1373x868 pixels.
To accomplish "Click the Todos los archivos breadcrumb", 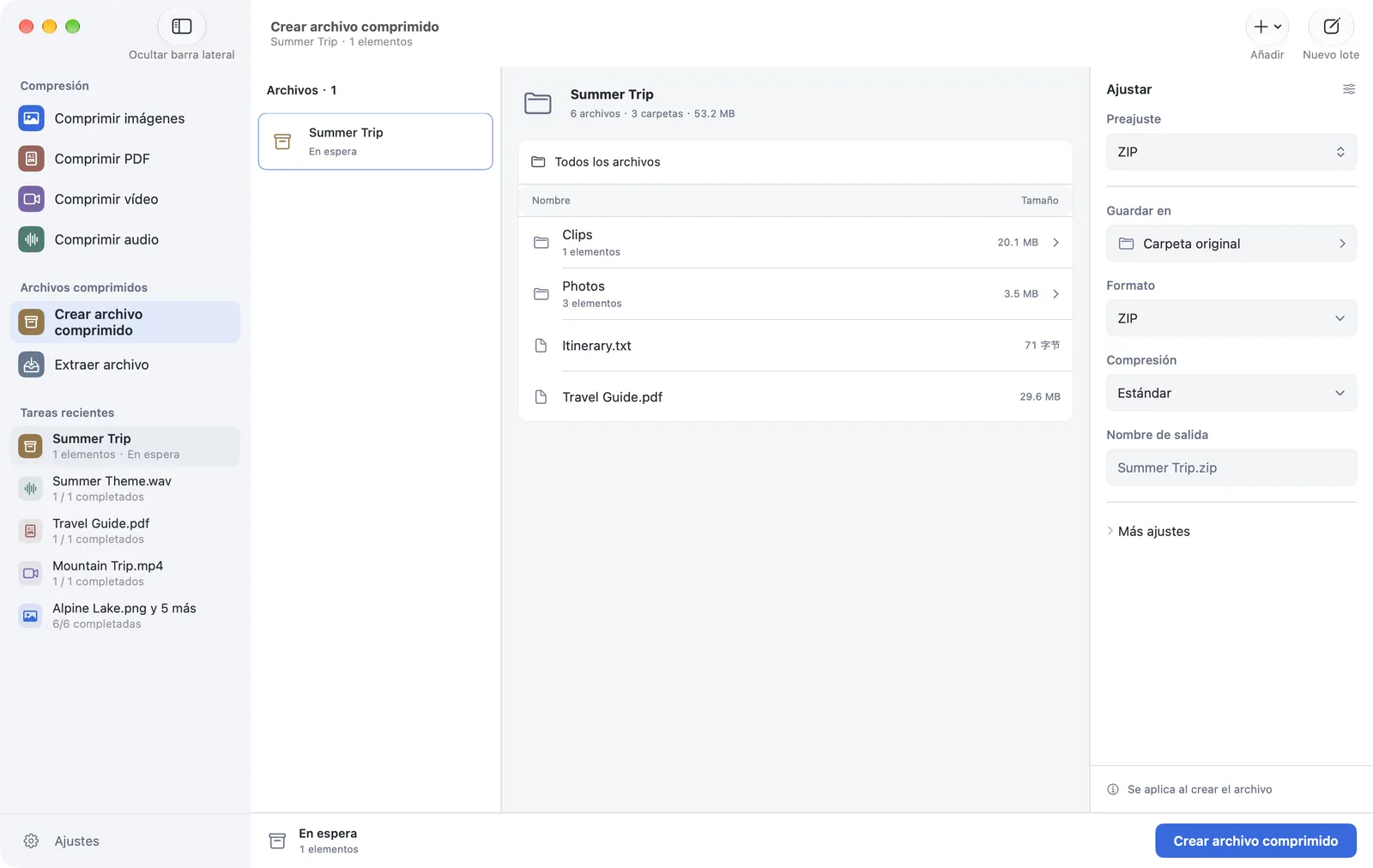I will click(x=596, y=162).
